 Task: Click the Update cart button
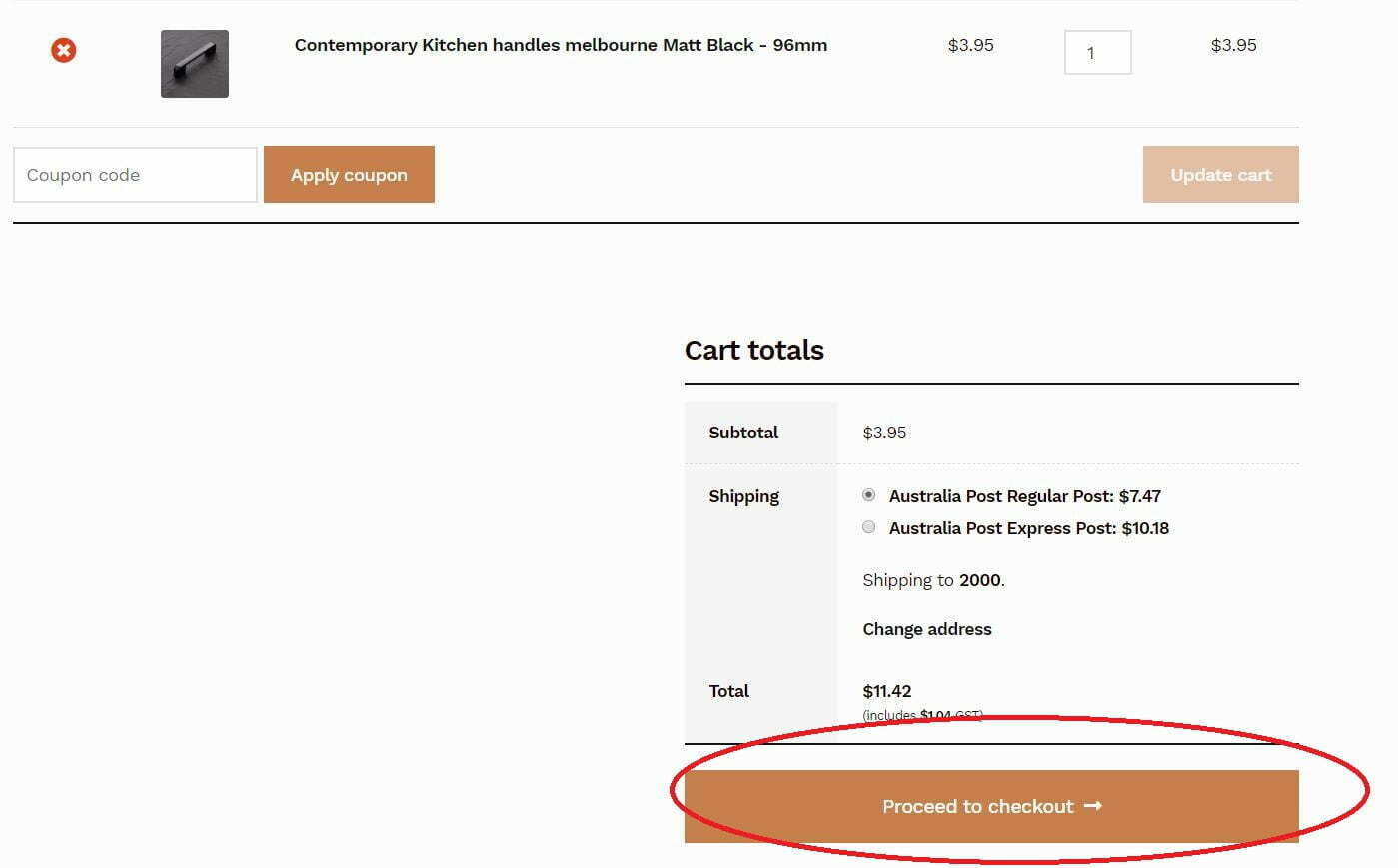(1220, 175)
